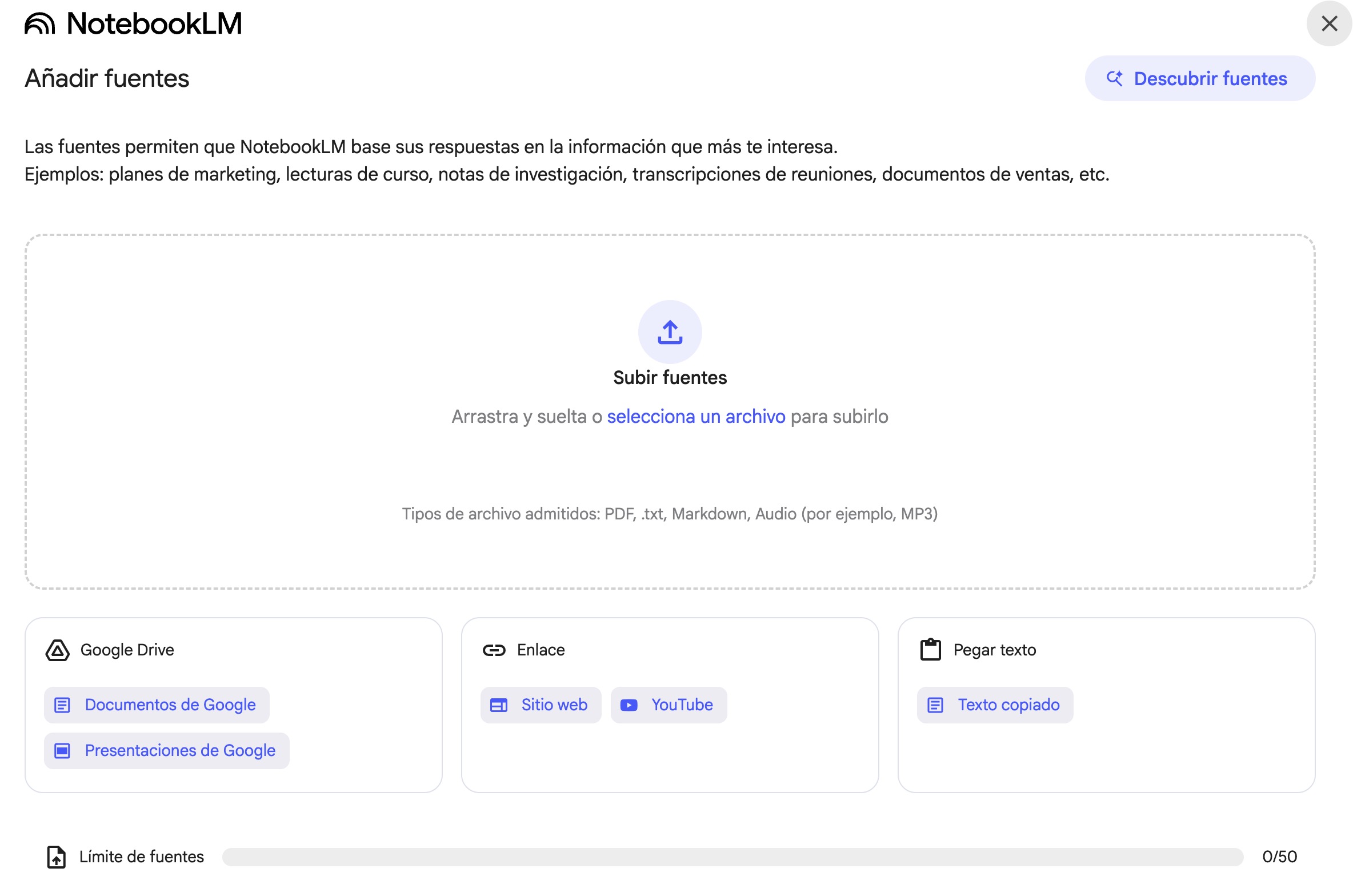Click the Google Drive triangle icon
The width and height of the screenshot is (1353, 896).
pos(57,650)
